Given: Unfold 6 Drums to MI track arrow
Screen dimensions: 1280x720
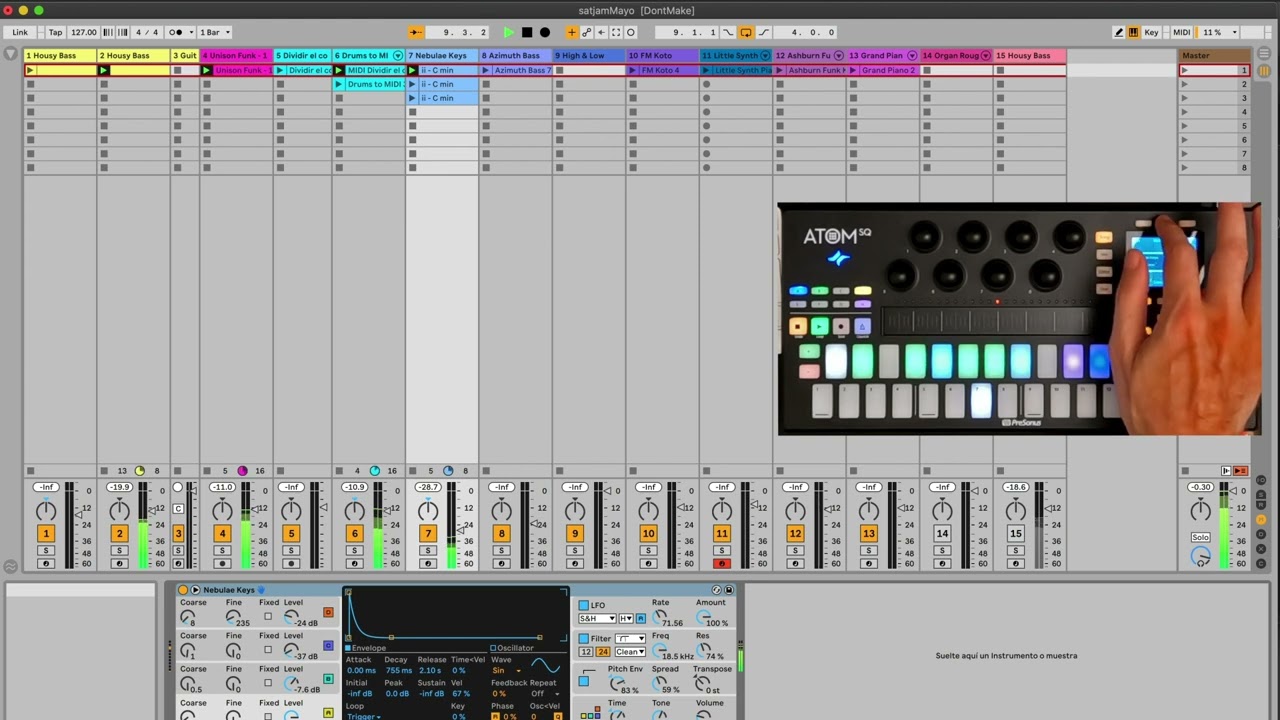Looking at the screenshot, I should pyautogui.click(x=397, y=55).
